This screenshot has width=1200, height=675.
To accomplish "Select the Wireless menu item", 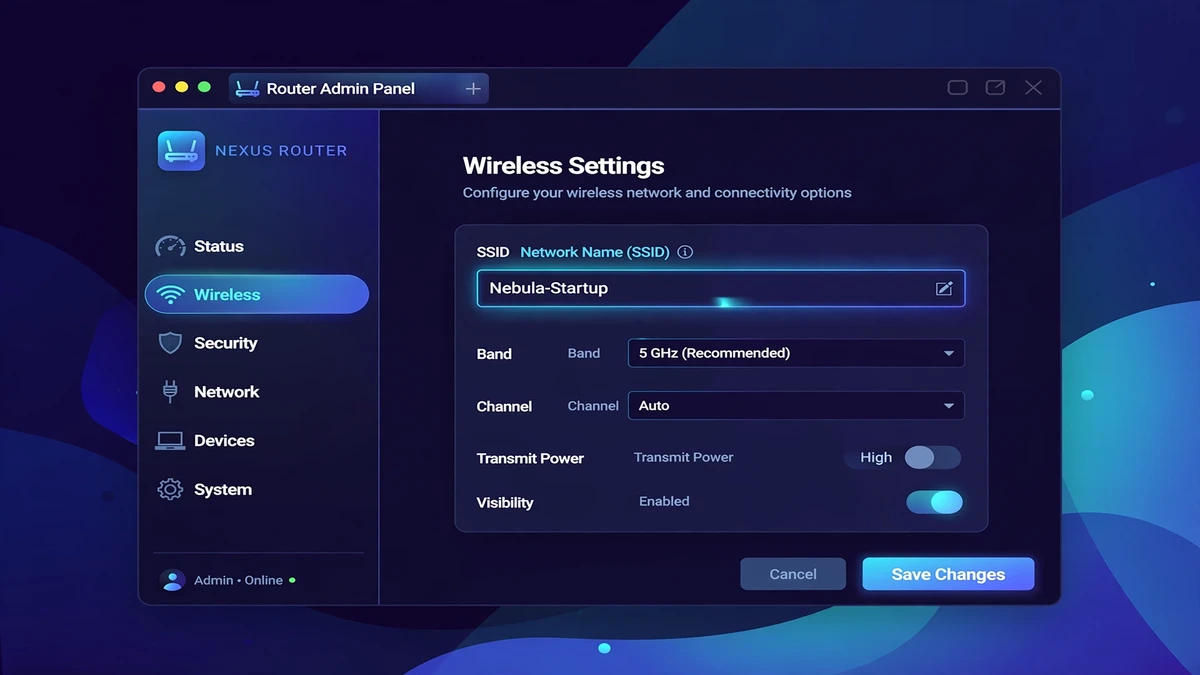I will pos(257,295).
